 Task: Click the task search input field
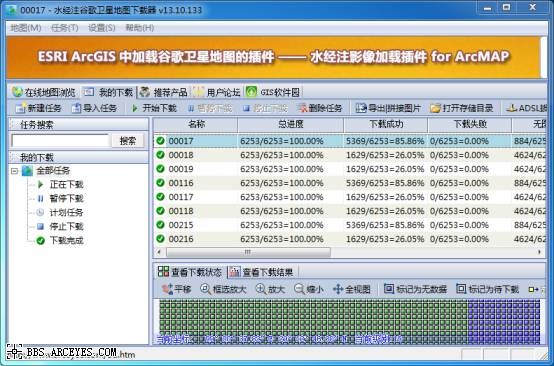[60, 141]
